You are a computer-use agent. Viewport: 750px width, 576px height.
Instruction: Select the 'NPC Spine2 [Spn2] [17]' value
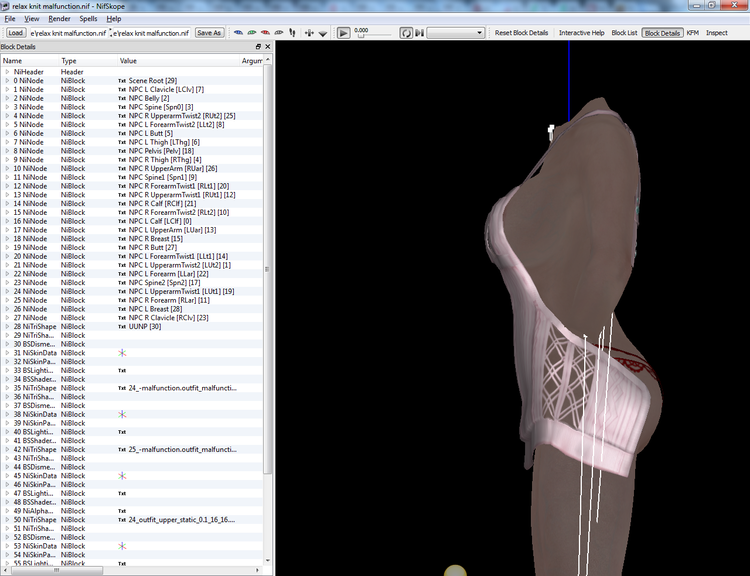tap(164, 282)
